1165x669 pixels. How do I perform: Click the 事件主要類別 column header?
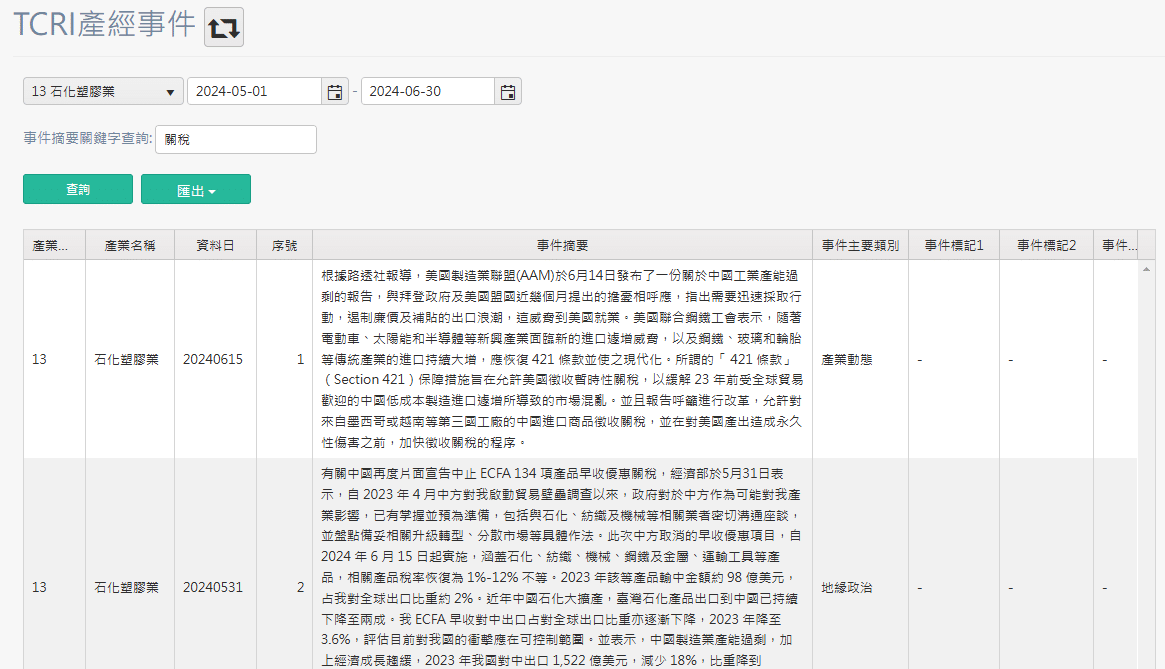(860, 245)
